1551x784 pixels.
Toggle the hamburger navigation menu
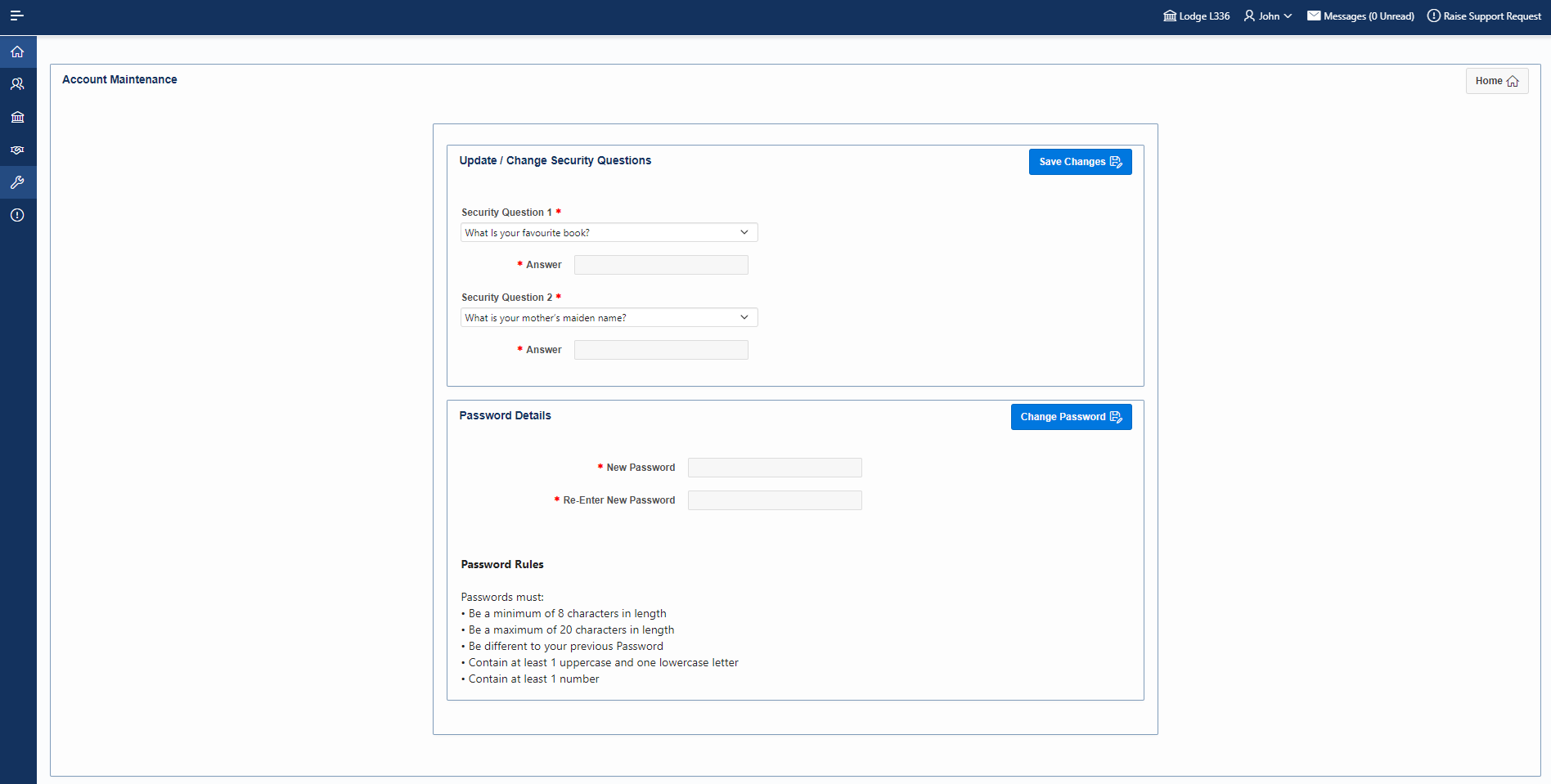coord(16,16)
